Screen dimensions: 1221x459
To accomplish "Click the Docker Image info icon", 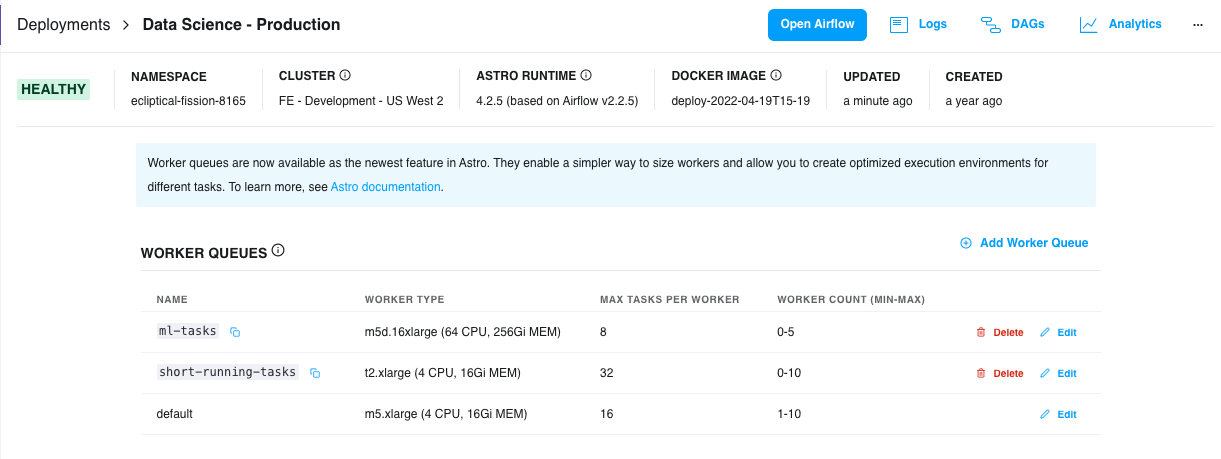I will (x=776, y=76).
